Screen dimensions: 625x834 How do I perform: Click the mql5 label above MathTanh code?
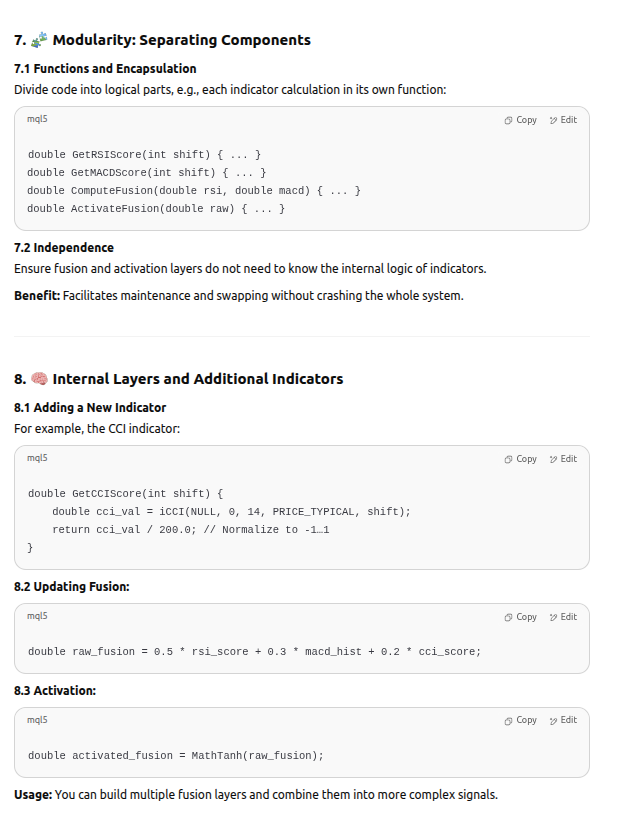[37, 720]
